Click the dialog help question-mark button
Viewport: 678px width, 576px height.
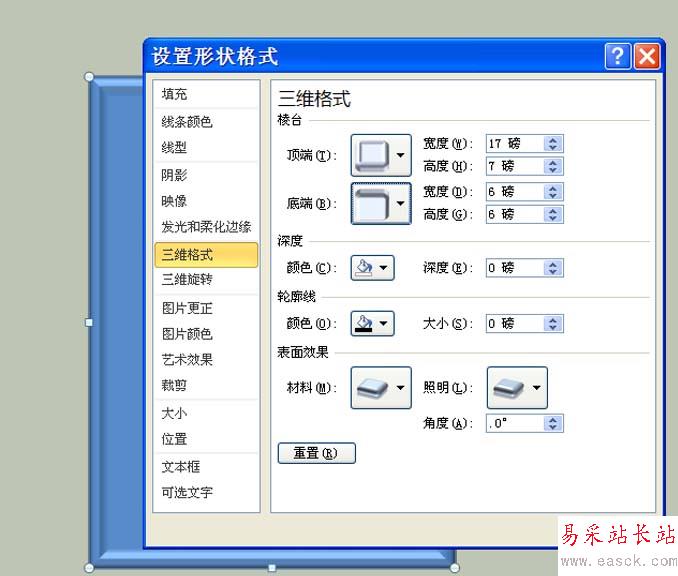pyautogui.click(x=618, y=56)
